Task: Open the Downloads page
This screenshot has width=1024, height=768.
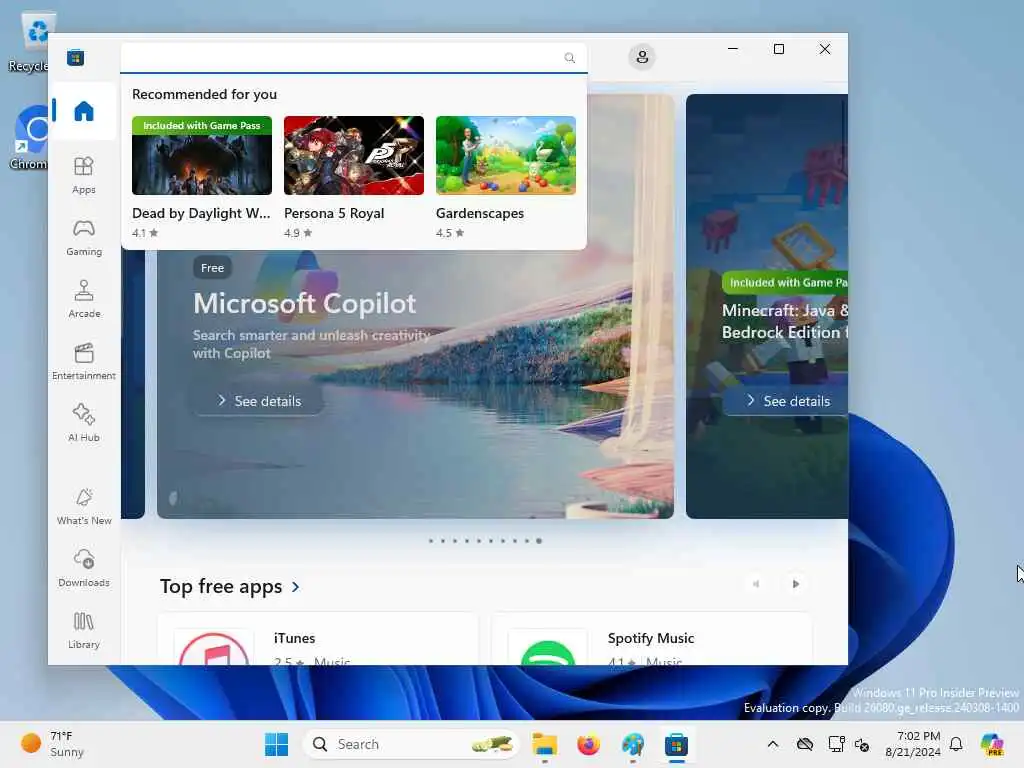Action: (x=84, y=568)
